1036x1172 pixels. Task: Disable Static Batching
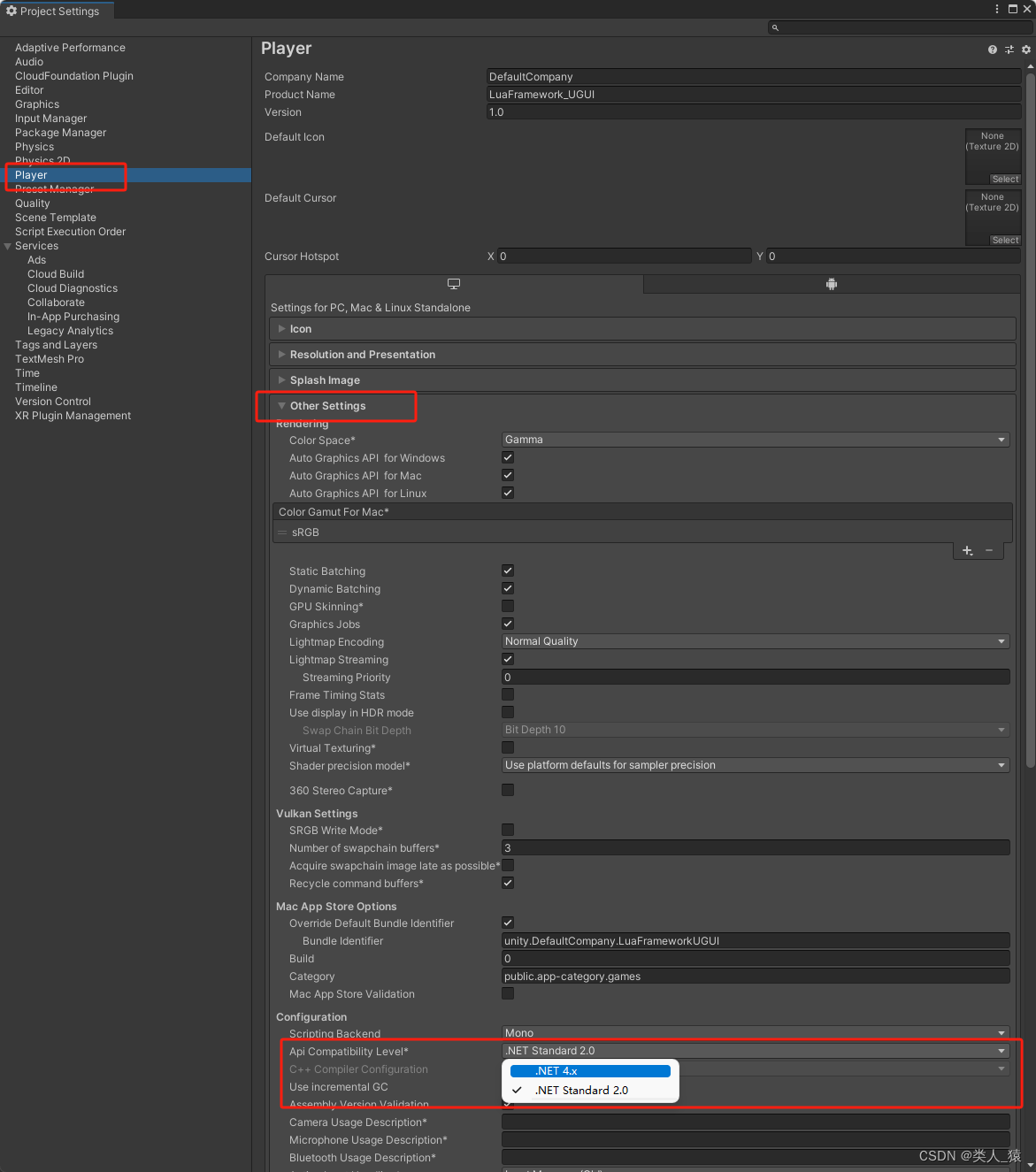(507, 571)
